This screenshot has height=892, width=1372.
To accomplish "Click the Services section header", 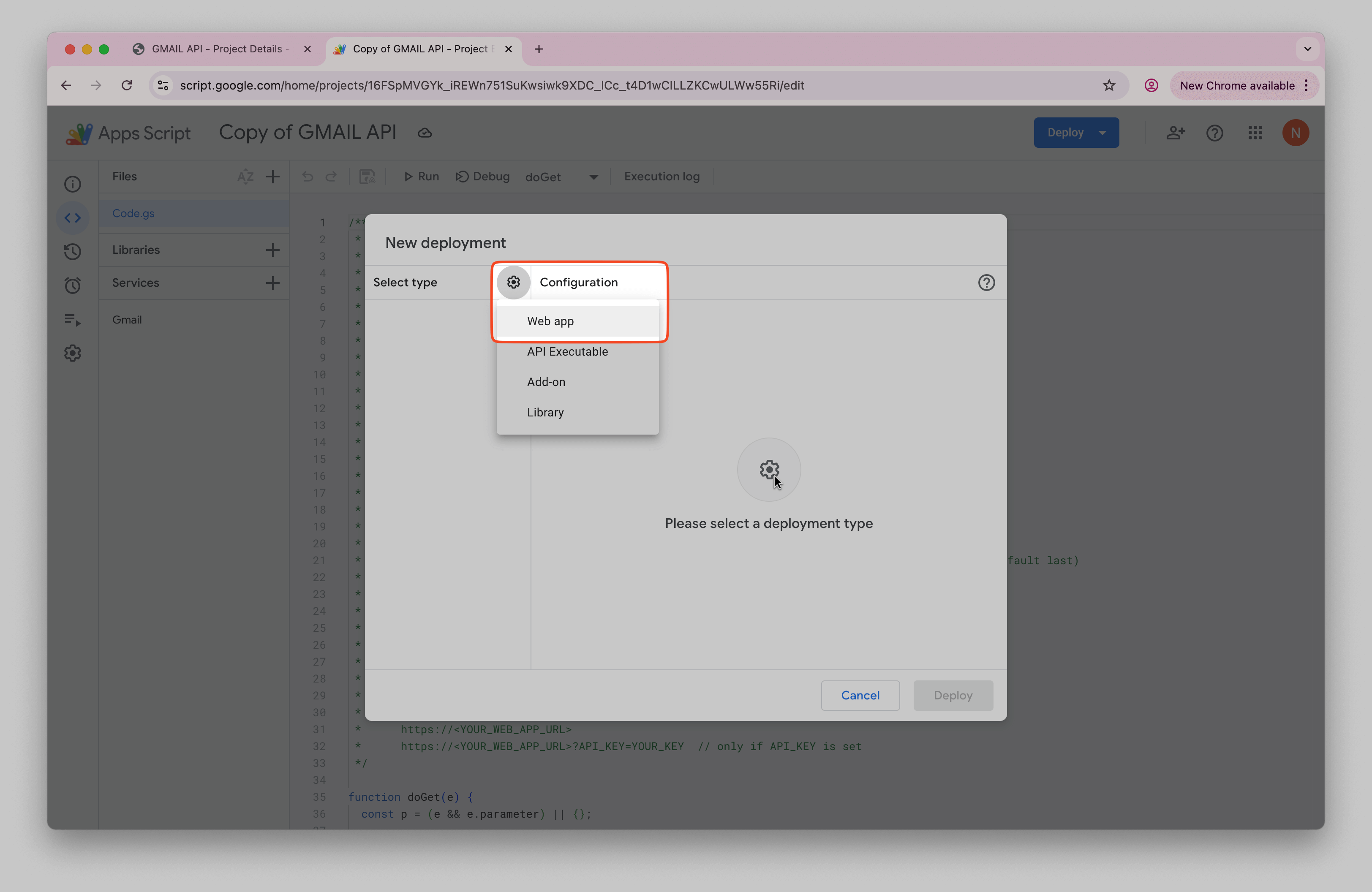I will pos(136,283).
